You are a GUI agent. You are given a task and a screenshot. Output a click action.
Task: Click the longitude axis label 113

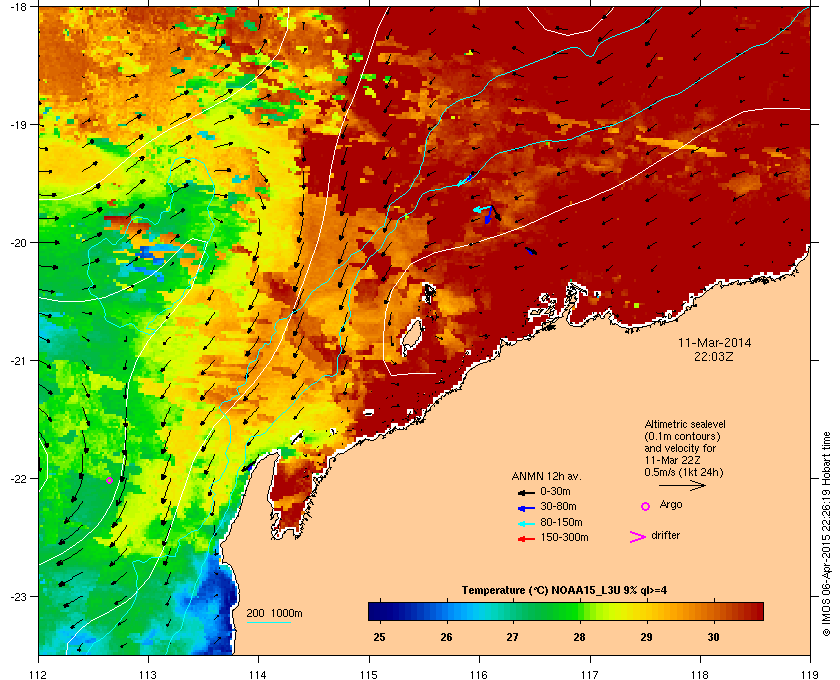click(148, 674)
